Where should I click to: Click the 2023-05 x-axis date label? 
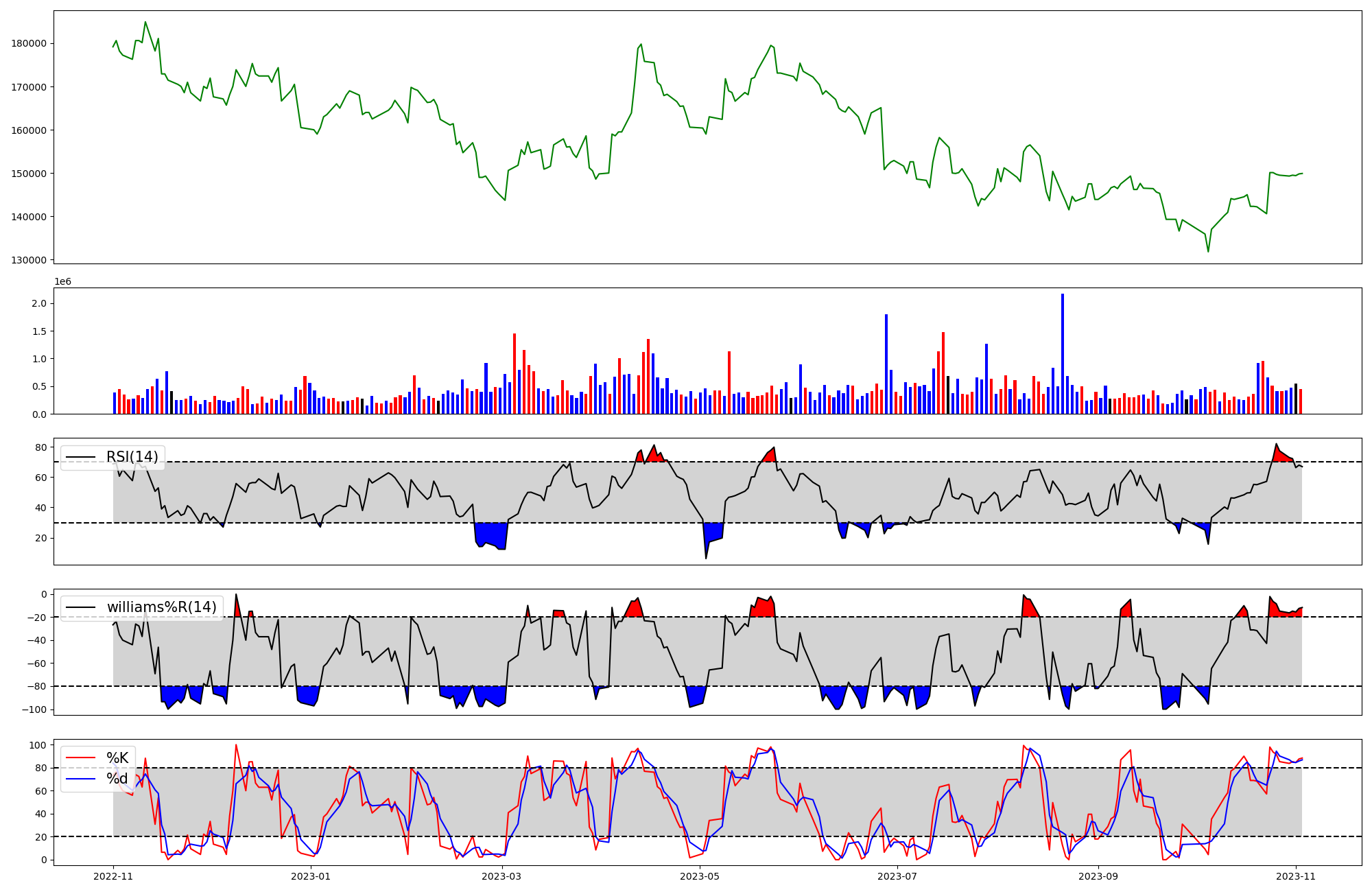(x=700, y=876)
